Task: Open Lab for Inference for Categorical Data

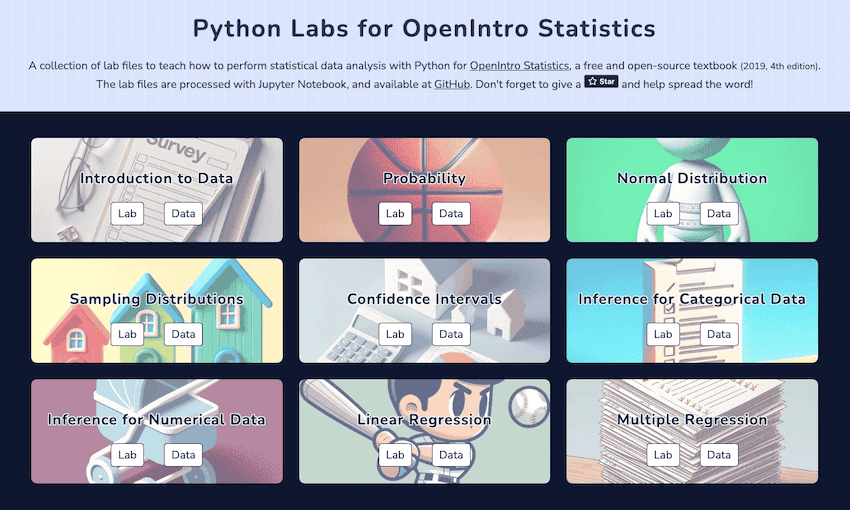Action: [x=663, y=334]
